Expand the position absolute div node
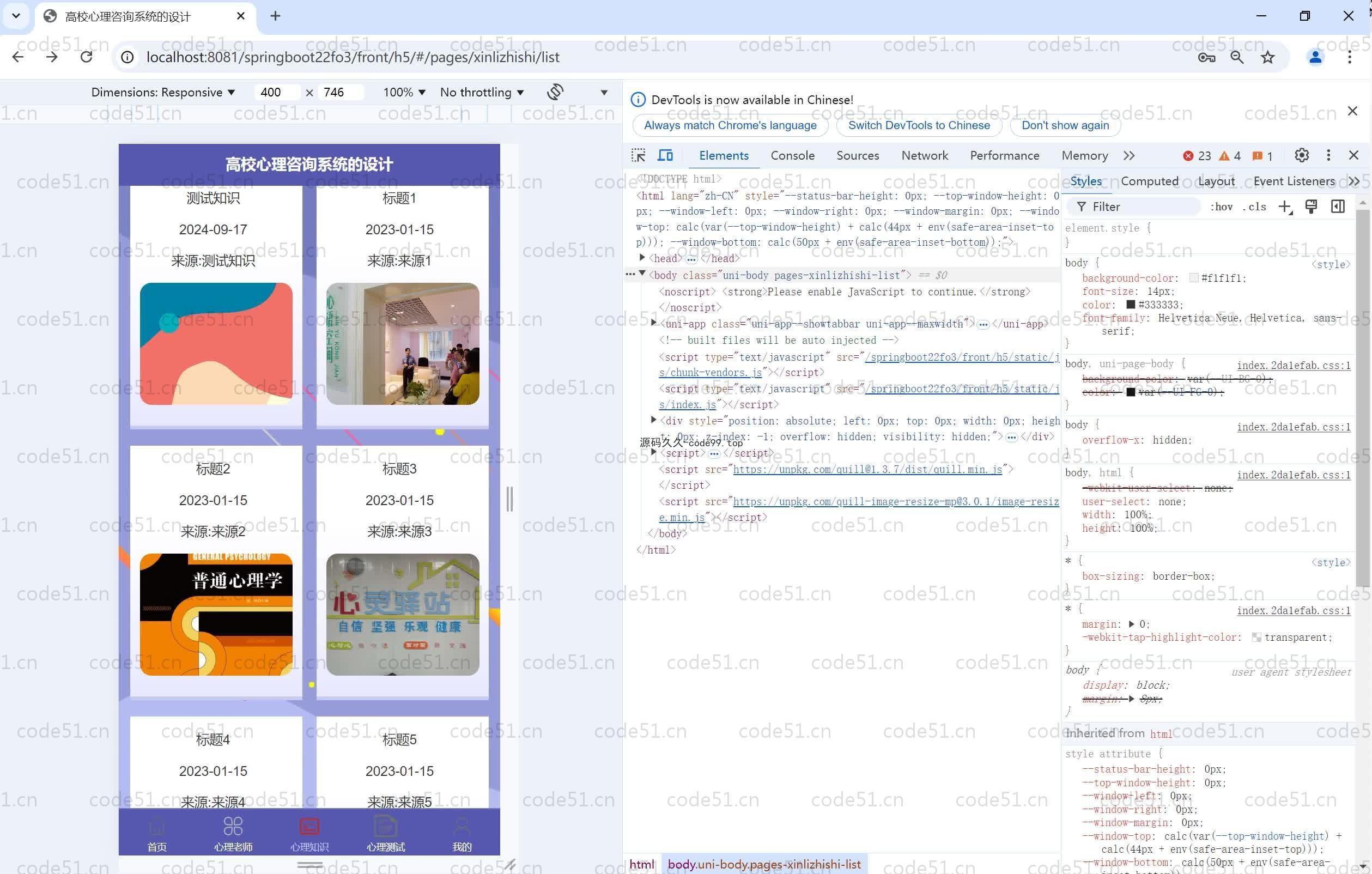The width and height of the screenshot is (1372, 874). point(653,420)
